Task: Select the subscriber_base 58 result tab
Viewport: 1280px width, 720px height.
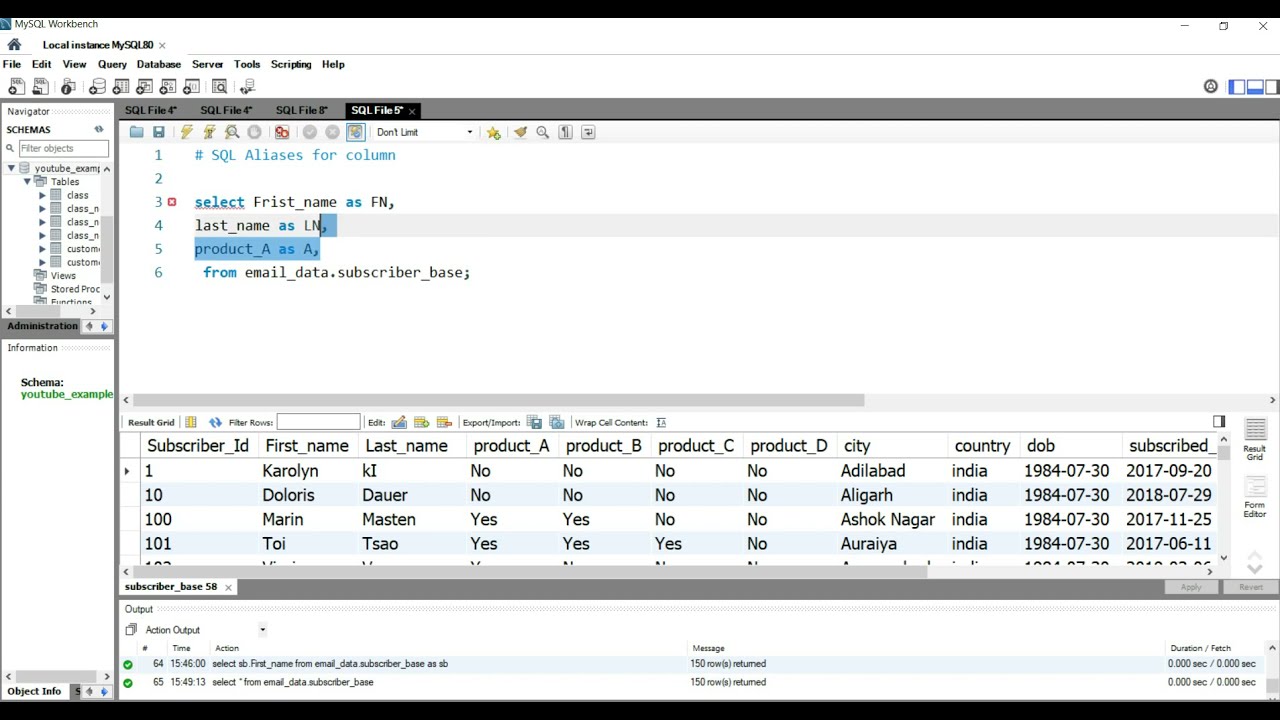Action: (171, 587)
